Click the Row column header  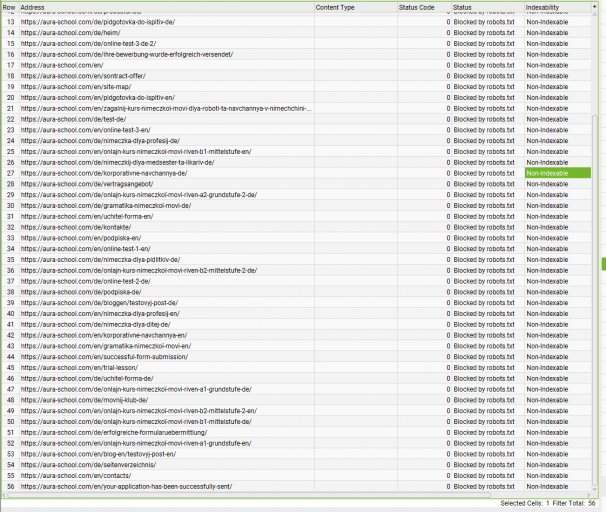pyautogui.click(x=9, y=7)
